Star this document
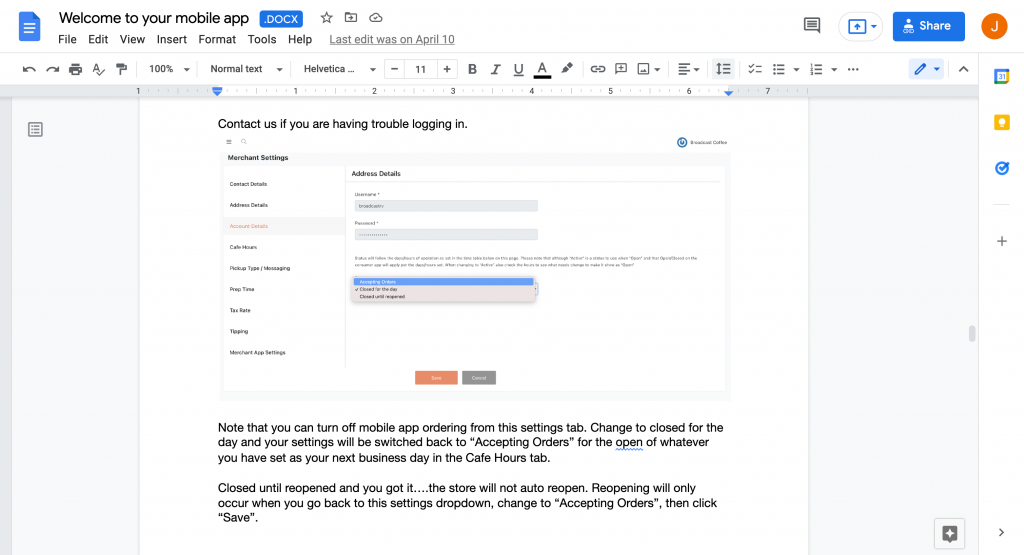1024x555 pixels. (x=327, y=18)
